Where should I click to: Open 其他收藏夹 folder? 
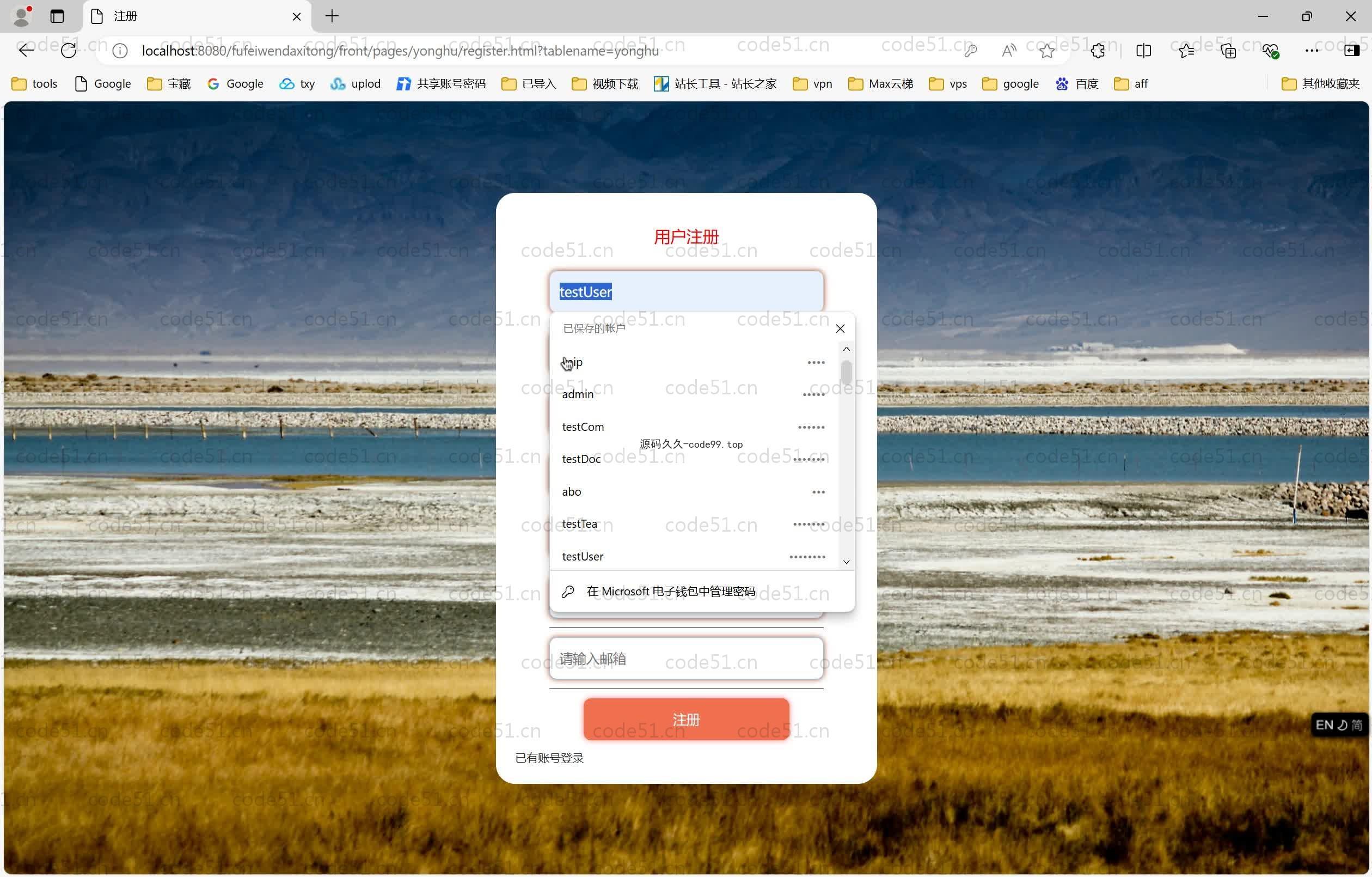[1320, 84]
